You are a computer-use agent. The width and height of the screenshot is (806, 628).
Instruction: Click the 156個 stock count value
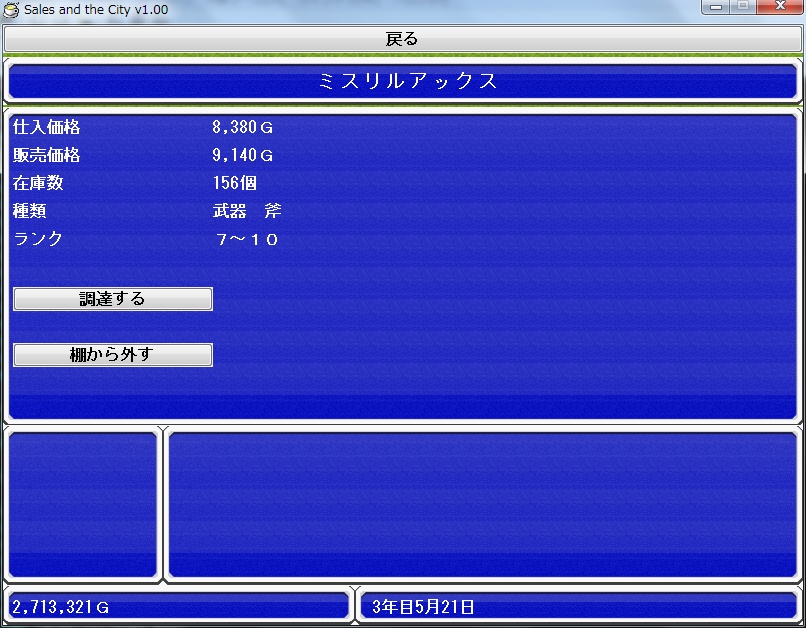pos(235,182)
